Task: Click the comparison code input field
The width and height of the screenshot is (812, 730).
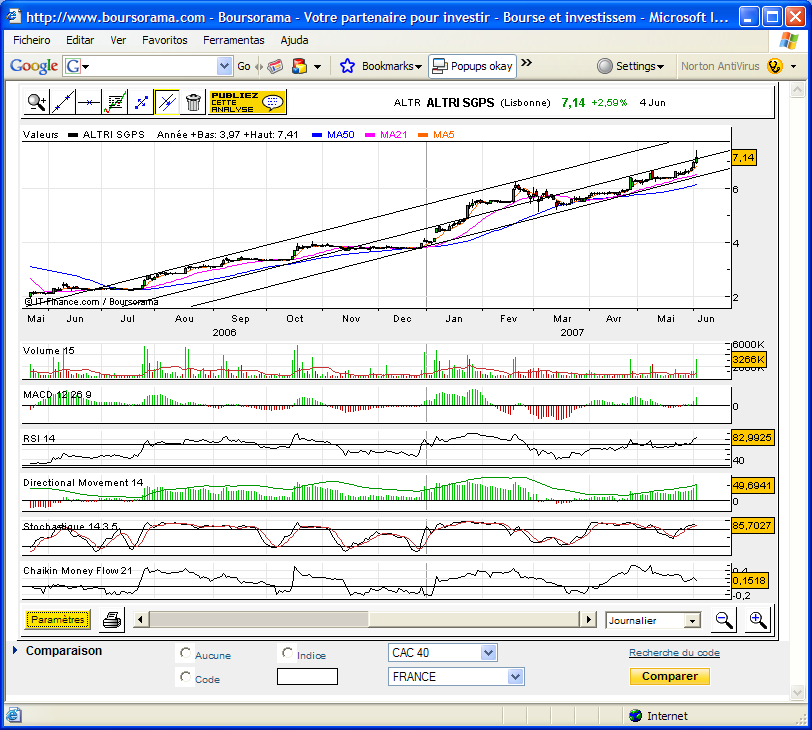Action: point(307,677)
